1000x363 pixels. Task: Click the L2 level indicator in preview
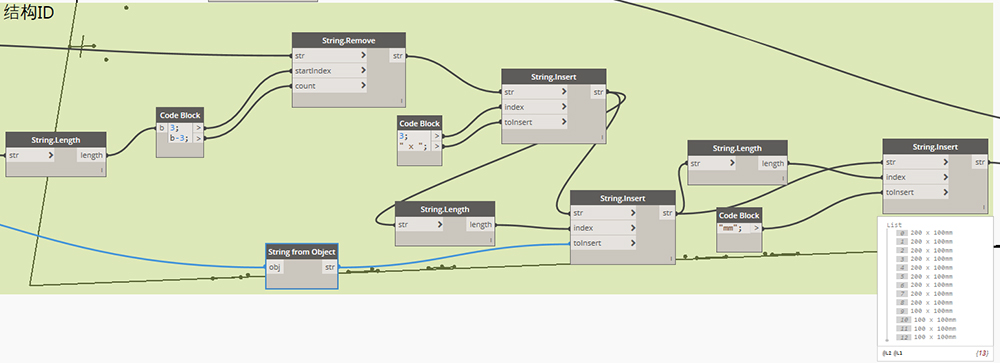tap(886, 353)
